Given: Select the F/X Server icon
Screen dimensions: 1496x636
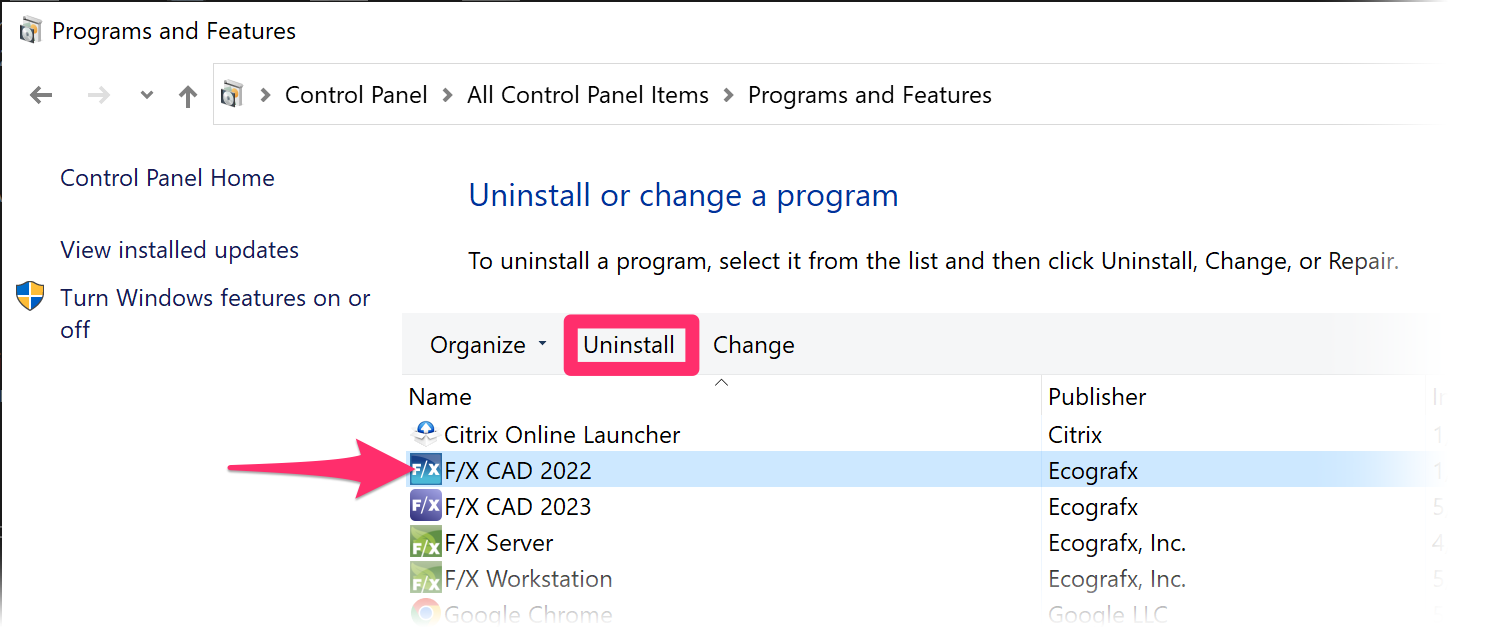Looking at the screenshot, I should [426, 542].
